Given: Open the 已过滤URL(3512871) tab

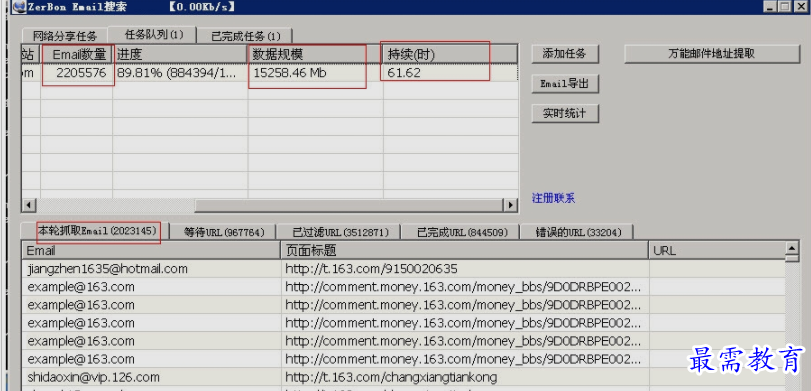Looking at the screenshot, I should 339,232.
